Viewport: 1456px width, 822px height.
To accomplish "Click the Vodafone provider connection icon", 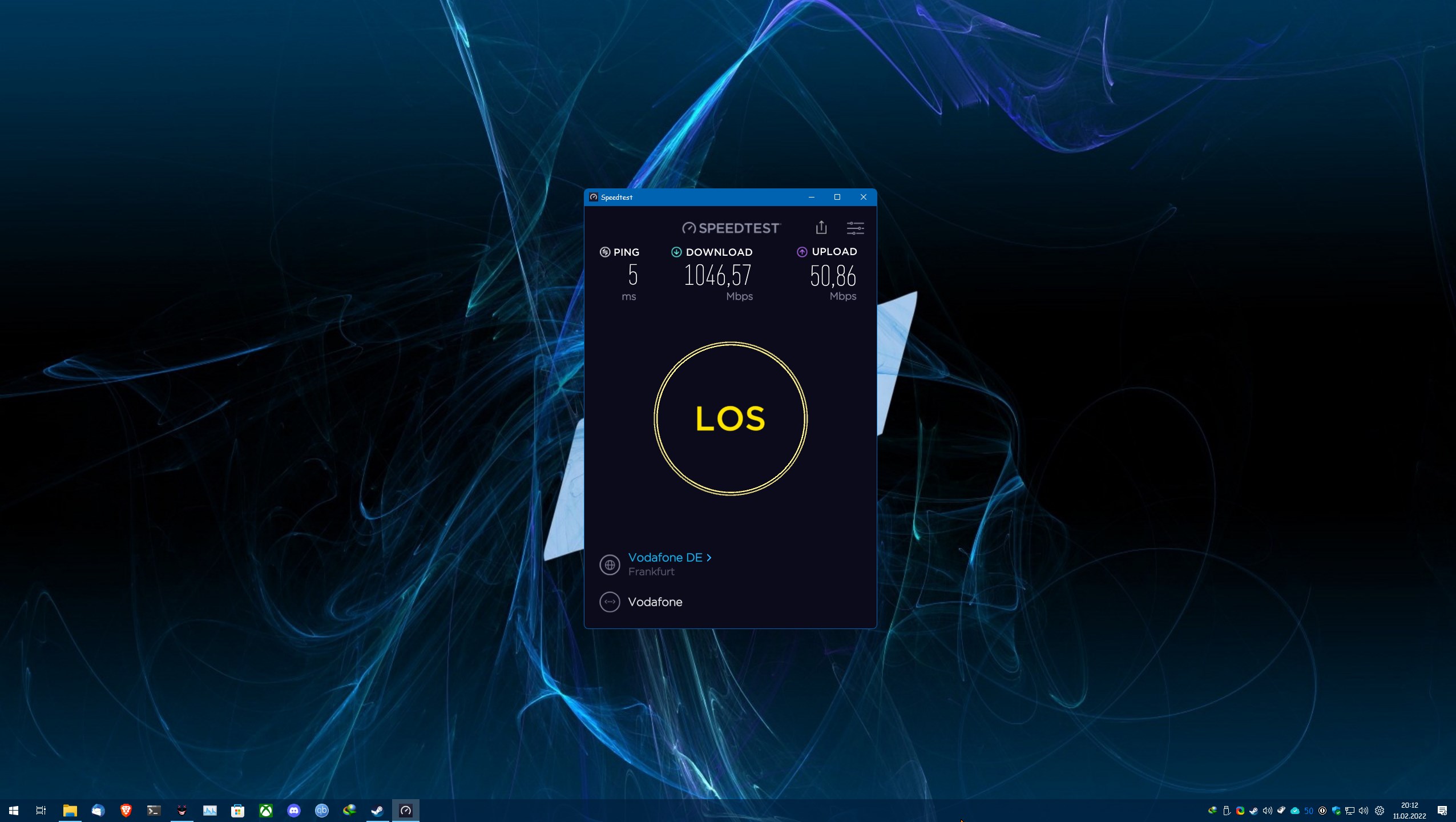I will [x=610, y=602].
